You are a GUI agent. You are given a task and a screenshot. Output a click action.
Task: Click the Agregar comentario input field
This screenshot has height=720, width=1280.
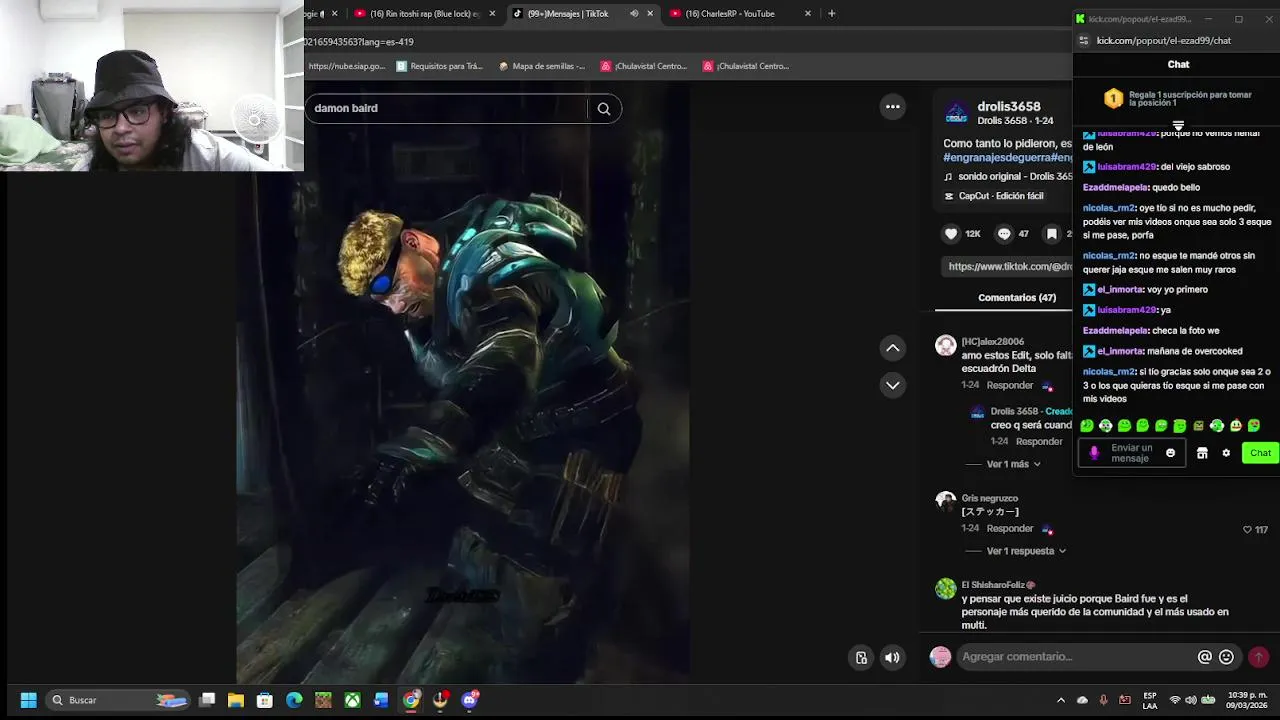coord(1075,657)
